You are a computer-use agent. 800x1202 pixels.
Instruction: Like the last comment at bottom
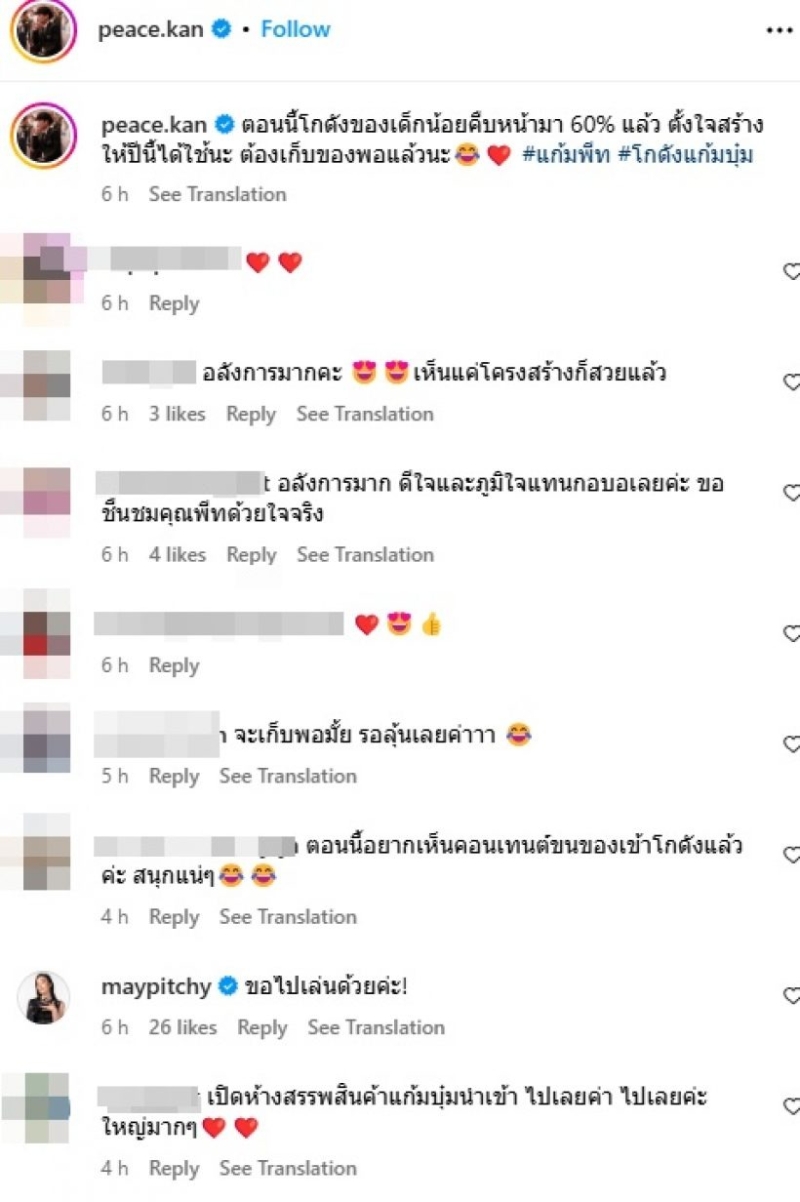coord(791,1107)
